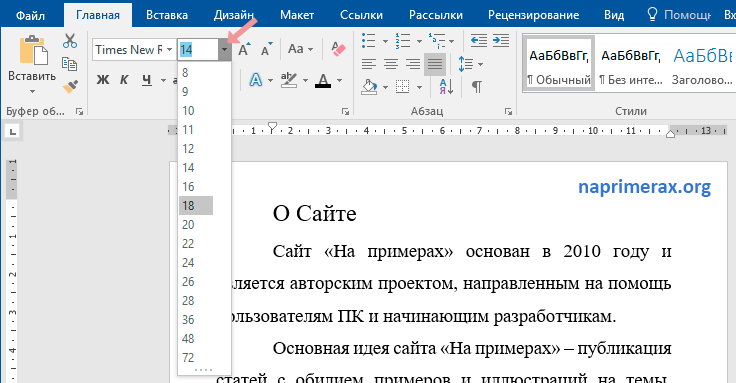
Task: Select font size 12 from list
Action: (204, 149)
